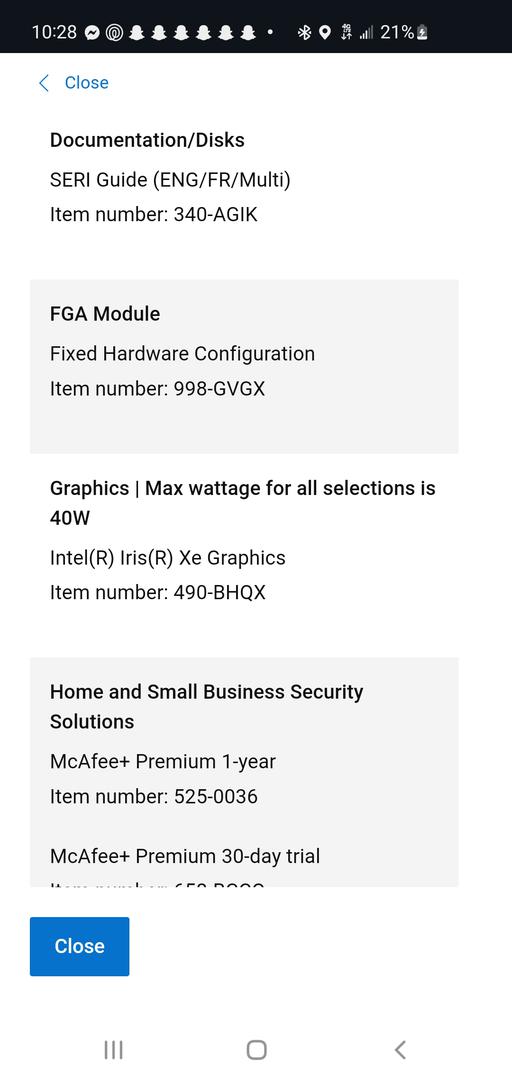Tap the first Snapchat ghost notification
Screen dimensions: 512x1080
coord(136,32)
